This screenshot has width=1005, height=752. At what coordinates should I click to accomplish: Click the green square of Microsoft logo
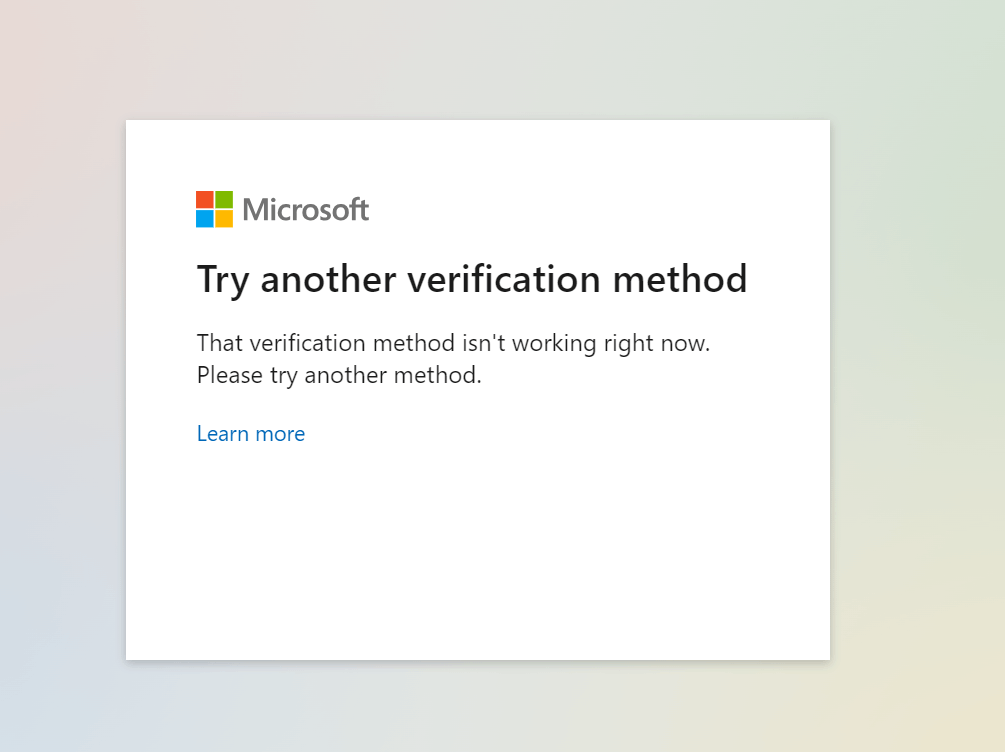pyautogui.click(x=224, y=199)
